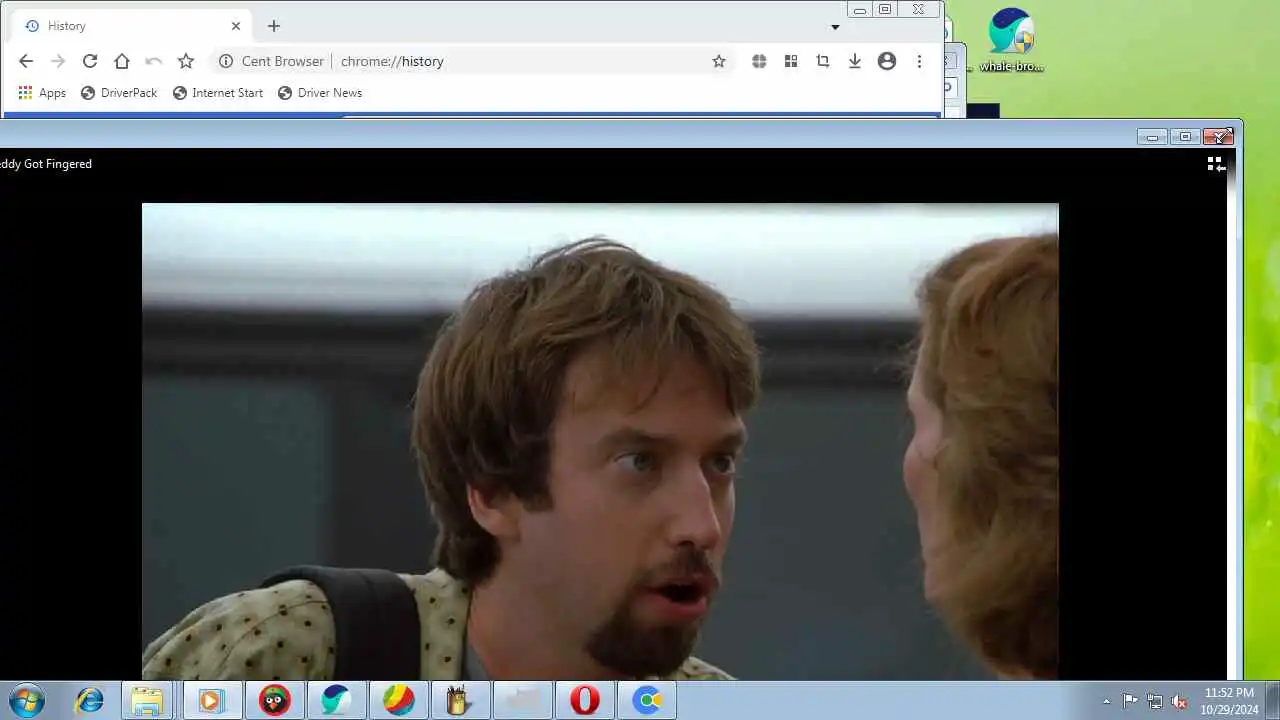Launch Internet Explorer from taskbar
The height and width of the screenshot is (720, 1280).
pos(89,700)
